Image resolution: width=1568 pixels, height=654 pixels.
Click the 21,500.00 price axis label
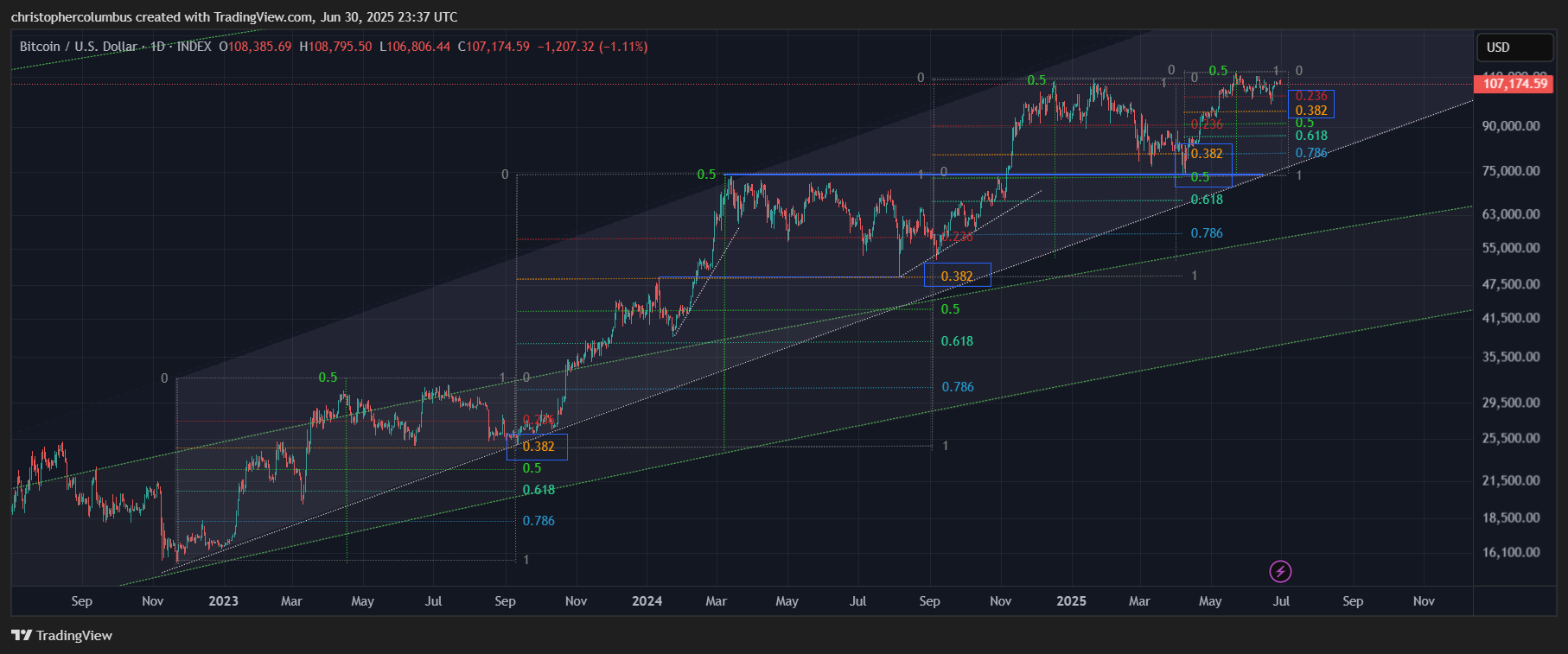(x=1511, y=480)
